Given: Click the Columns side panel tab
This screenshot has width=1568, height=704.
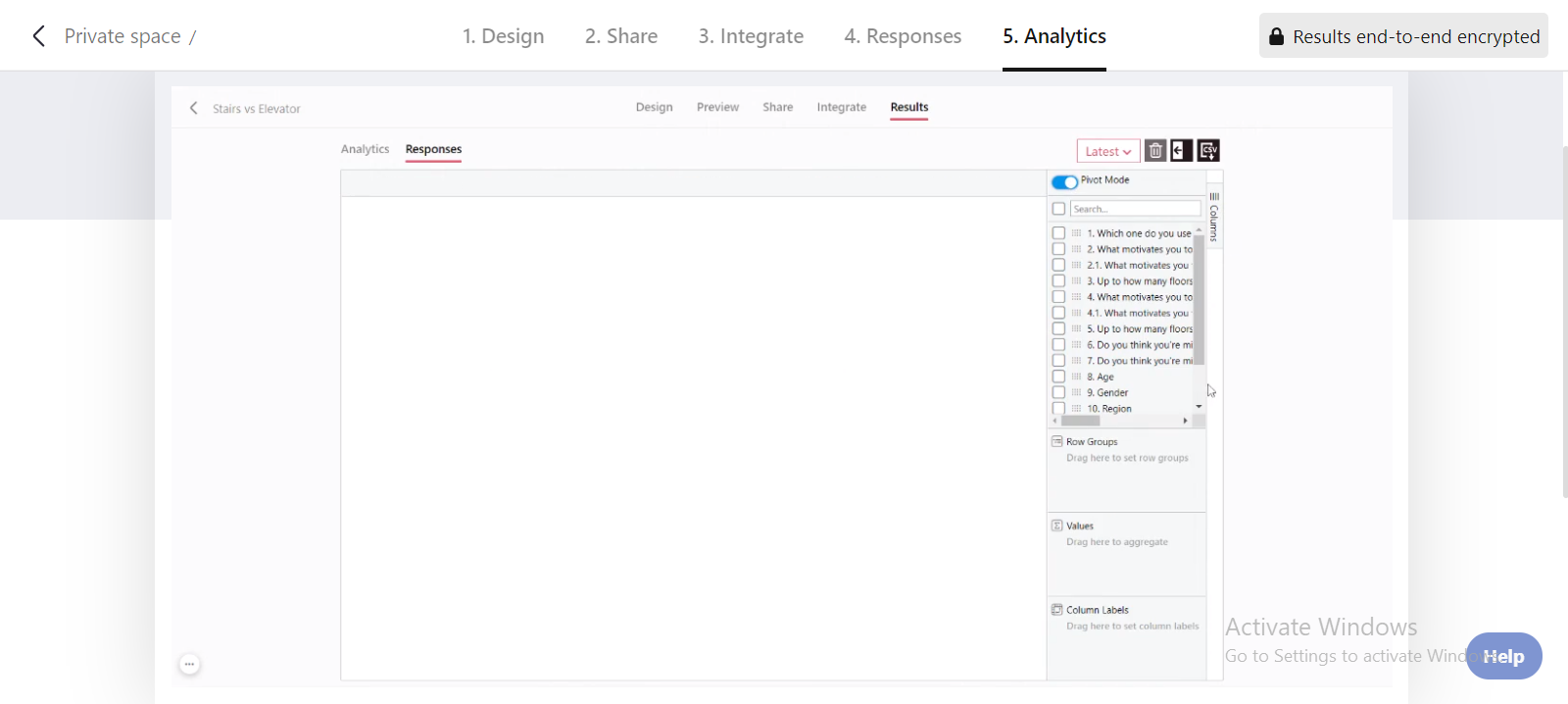Looking at the screenshot, I should point(1214,216).
